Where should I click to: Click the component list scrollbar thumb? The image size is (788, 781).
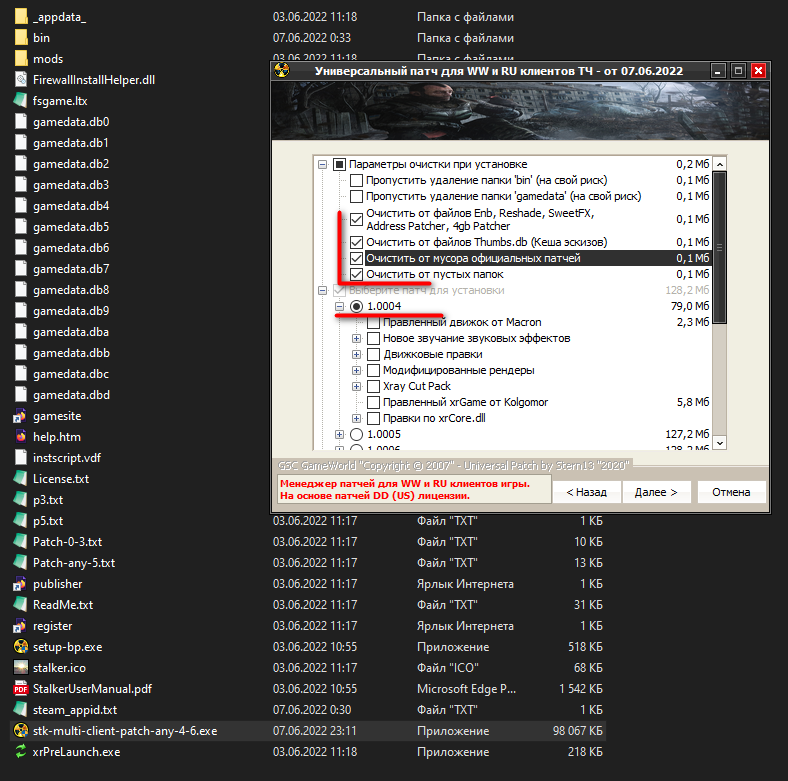pyautogui.click(x=720, y=247)
